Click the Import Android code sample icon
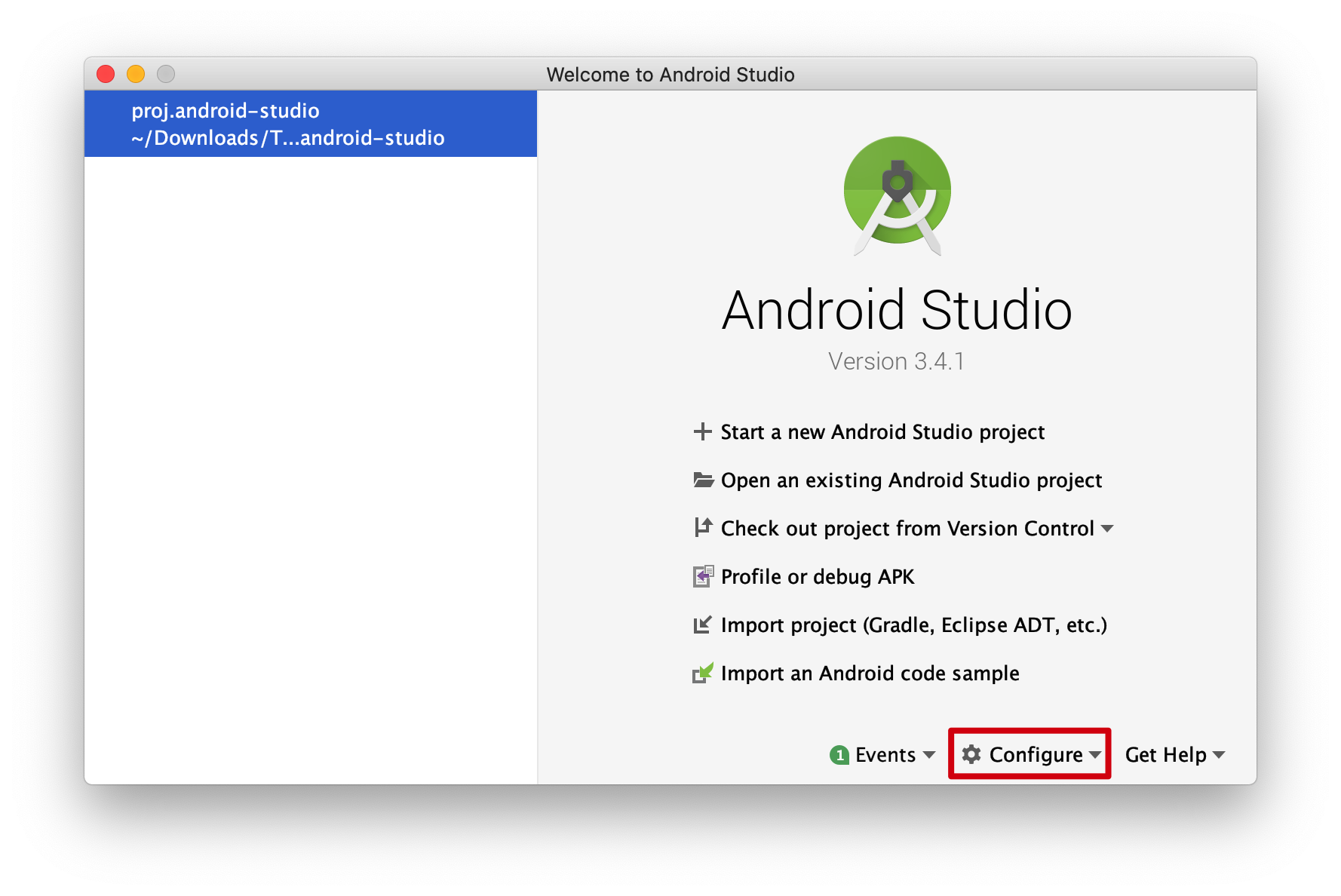1341x896 pixels. point(703,672)
